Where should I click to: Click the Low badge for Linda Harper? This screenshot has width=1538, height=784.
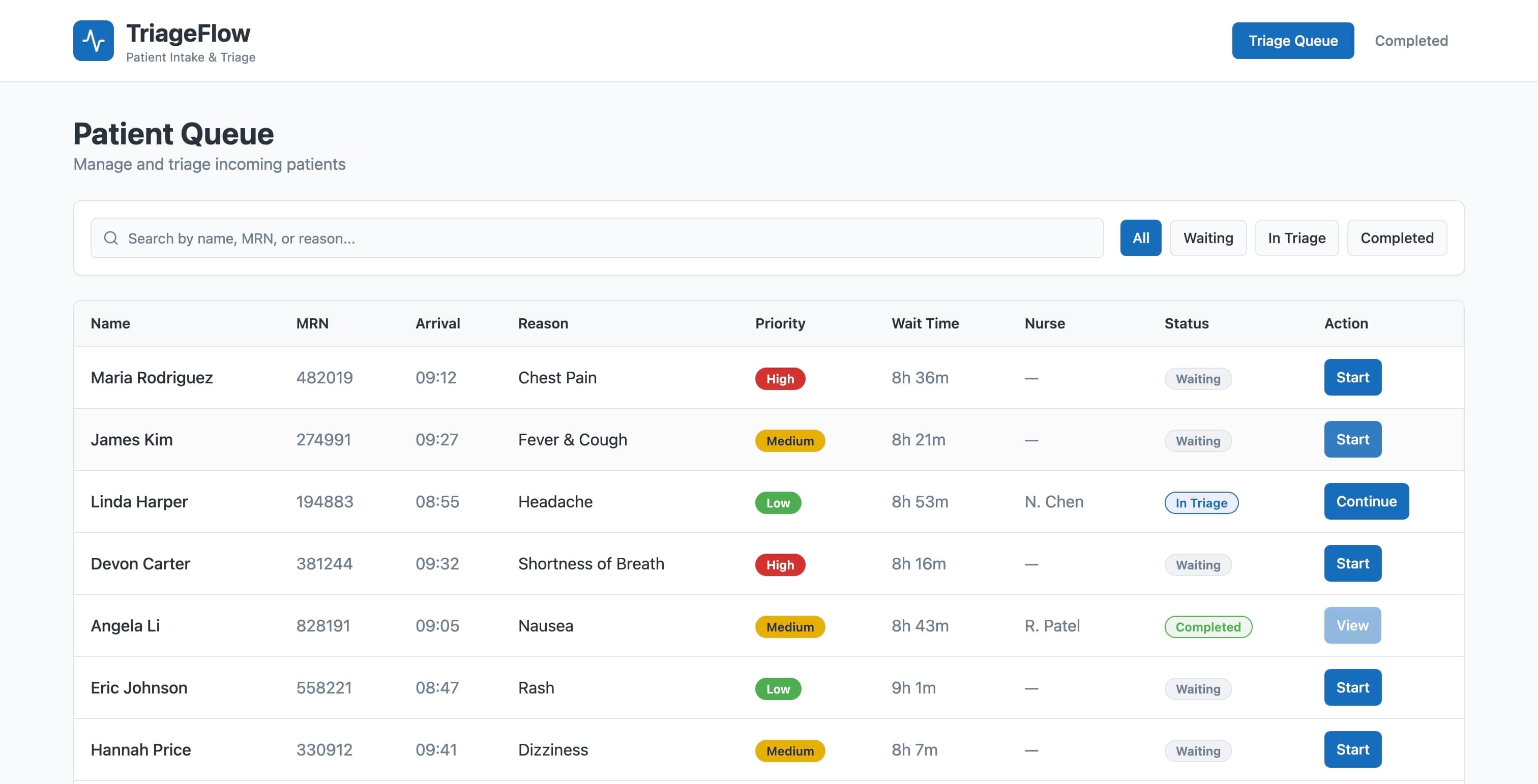pyautogui.click(x=778, y=503)
